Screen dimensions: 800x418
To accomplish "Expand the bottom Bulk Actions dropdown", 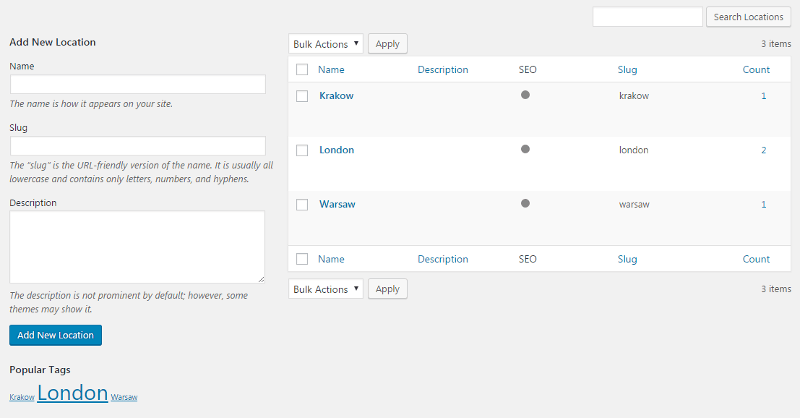I will (325, 289).
